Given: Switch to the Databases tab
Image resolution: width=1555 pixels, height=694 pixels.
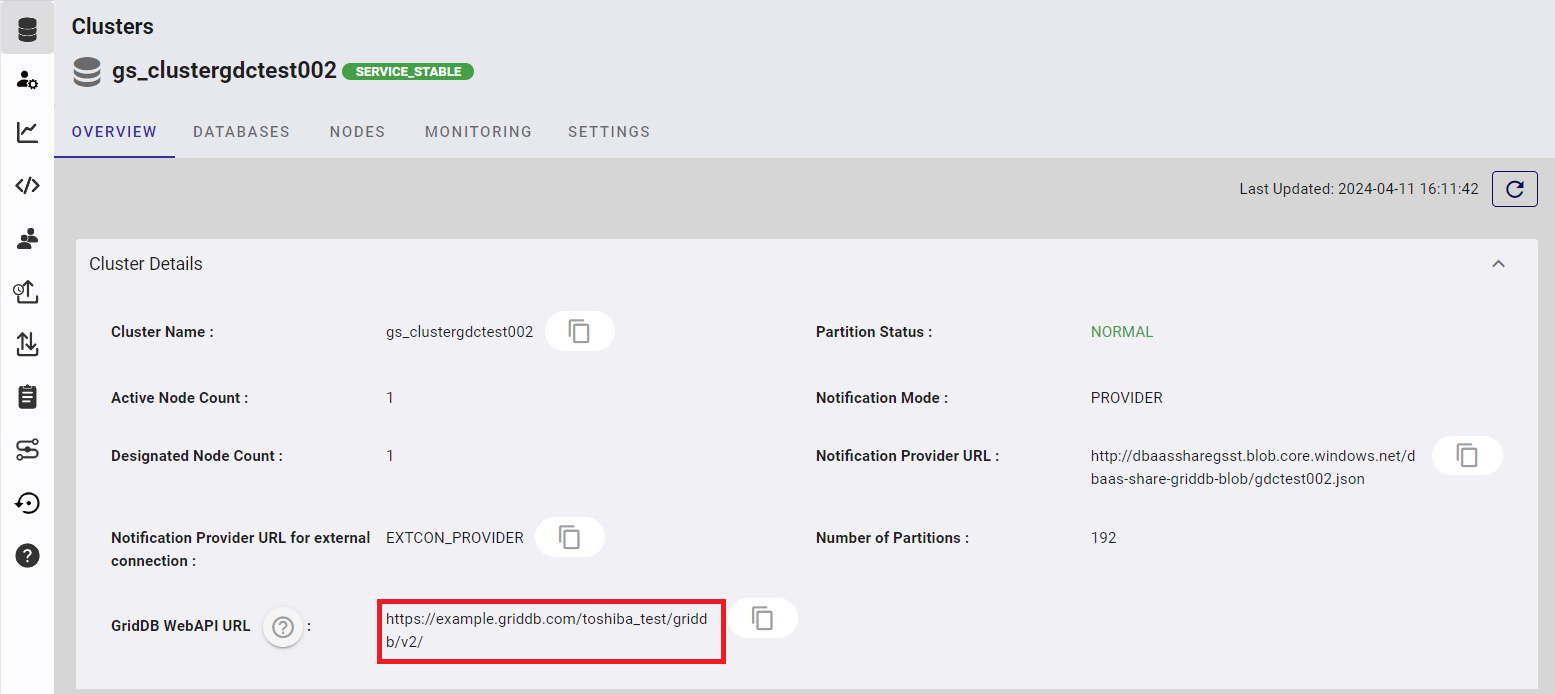Looking at the screenshot, I should (x=241, y=132).
